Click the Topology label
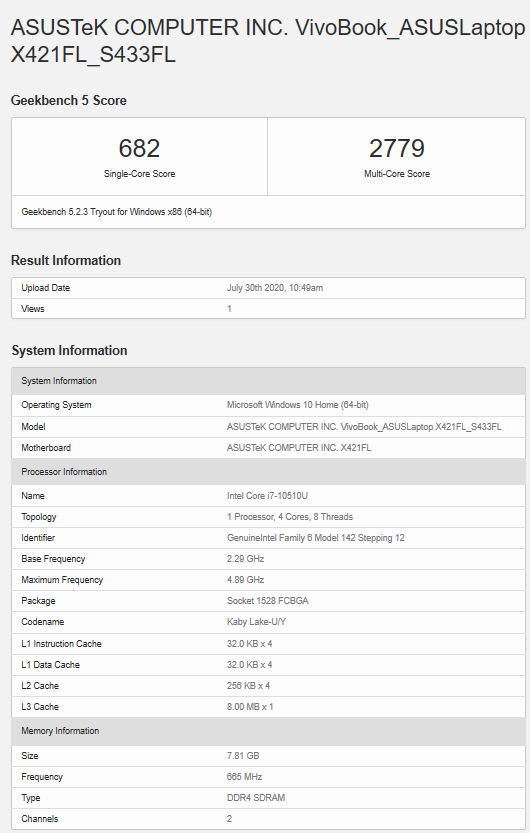The image size is (530, 833). [x=39, y=517]
